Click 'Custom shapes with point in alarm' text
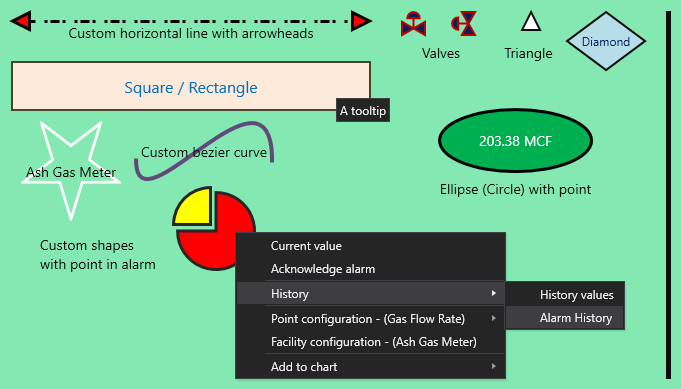Screen dimensions: 681x389 tap(97, 255)
